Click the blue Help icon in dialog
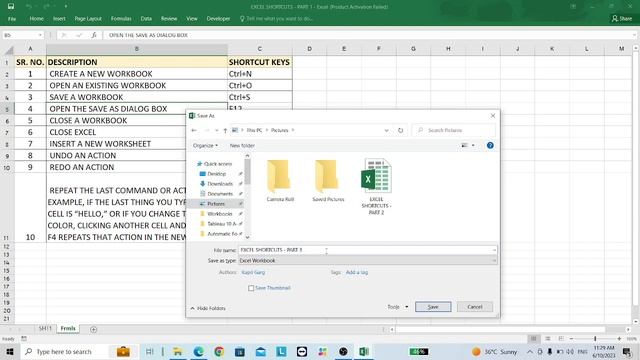Image resolution: width=640 pixels, height=360 pixels. [490, 145]
